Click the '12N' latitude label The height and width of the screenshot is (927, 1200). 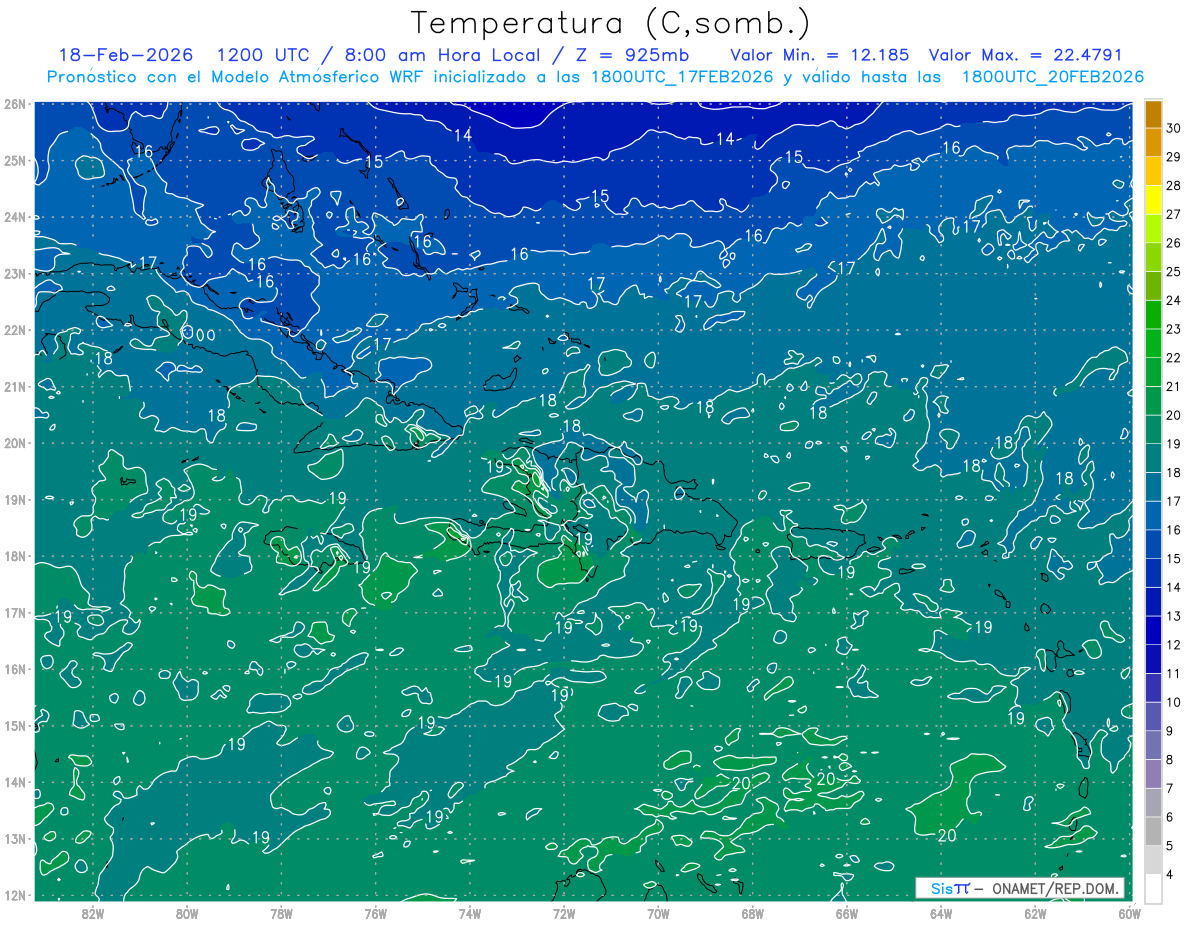tap(15, 895)
